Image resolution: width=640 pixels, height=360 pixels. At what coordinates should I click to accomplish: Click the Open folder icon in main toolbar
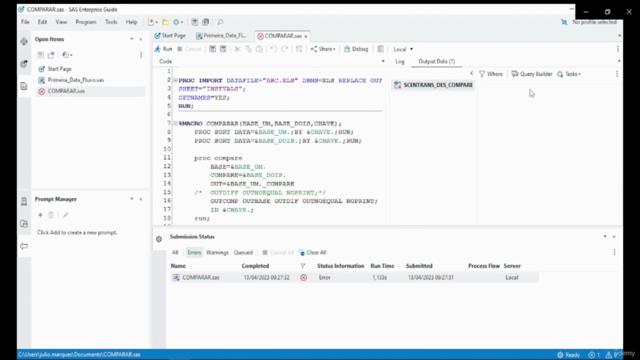coord(165,22)
